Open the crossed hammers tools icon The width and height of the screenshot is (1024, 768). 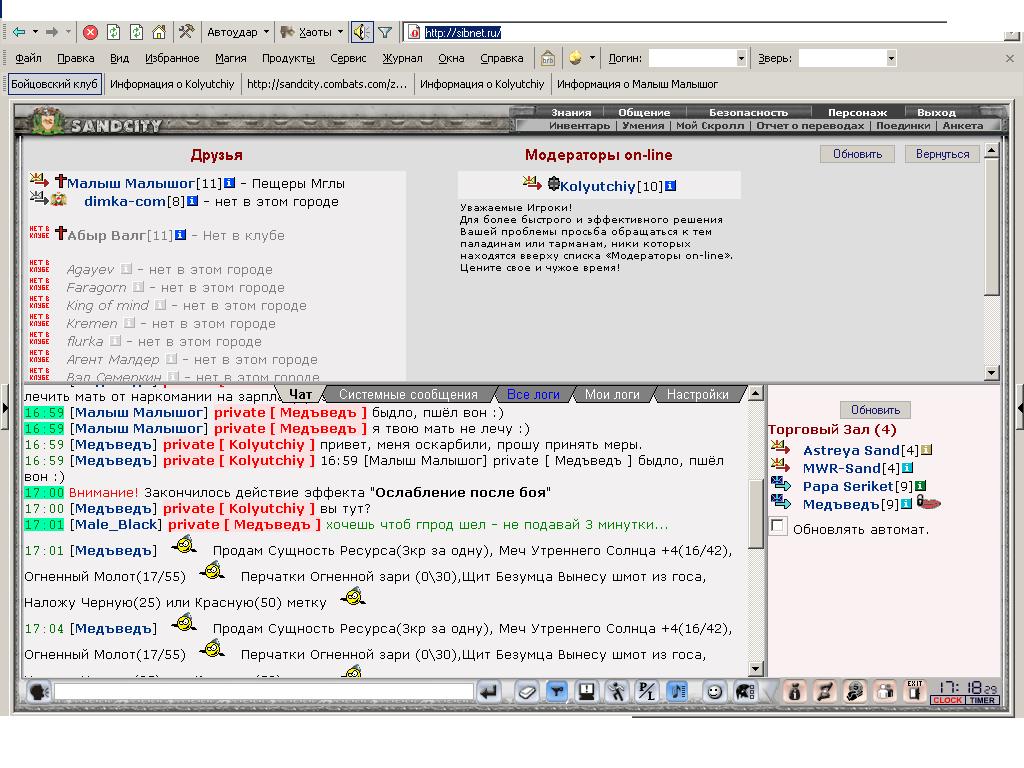[x=187, y=31]
